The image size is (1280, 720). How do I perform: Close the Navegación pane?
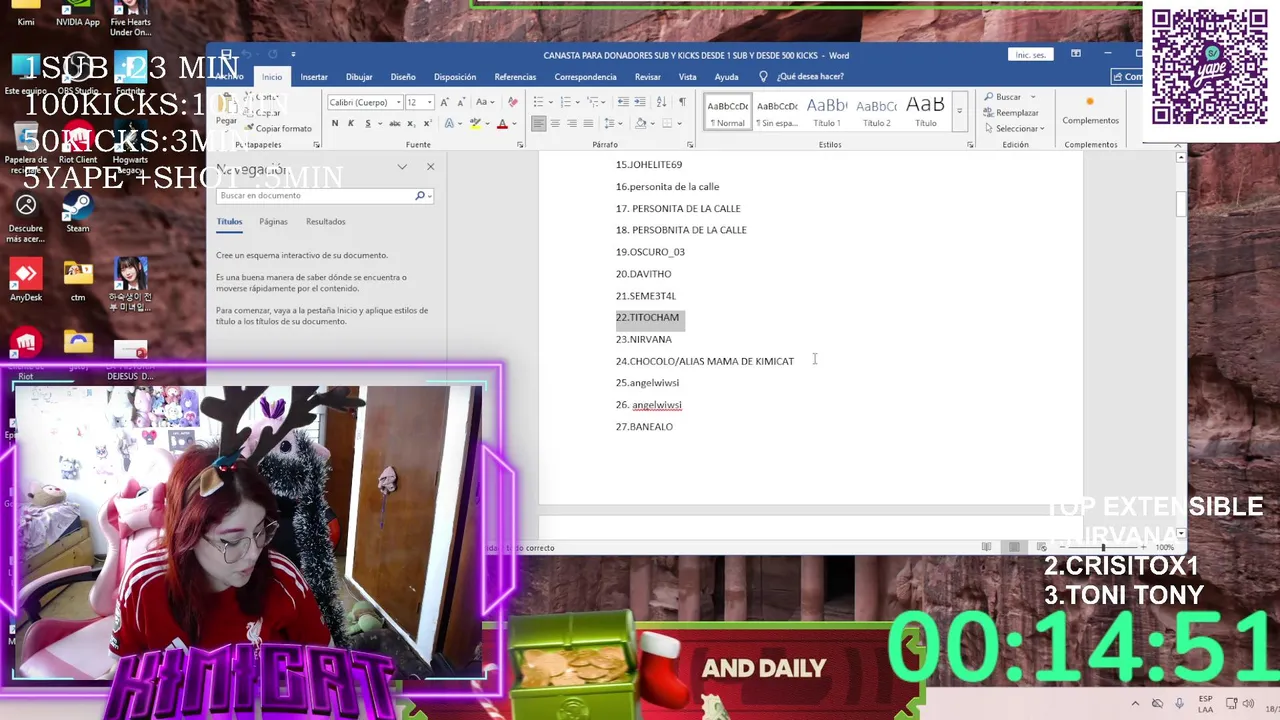[430, 167]
